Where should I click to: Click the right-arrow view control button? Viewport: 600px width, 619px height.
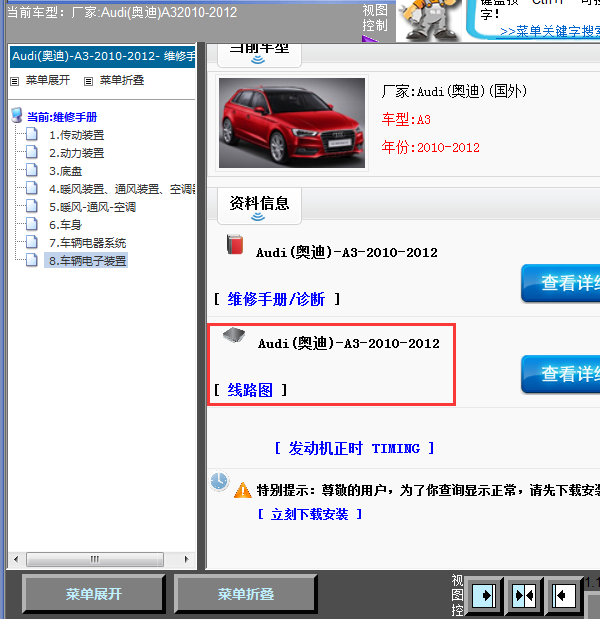tap(484, 595)
